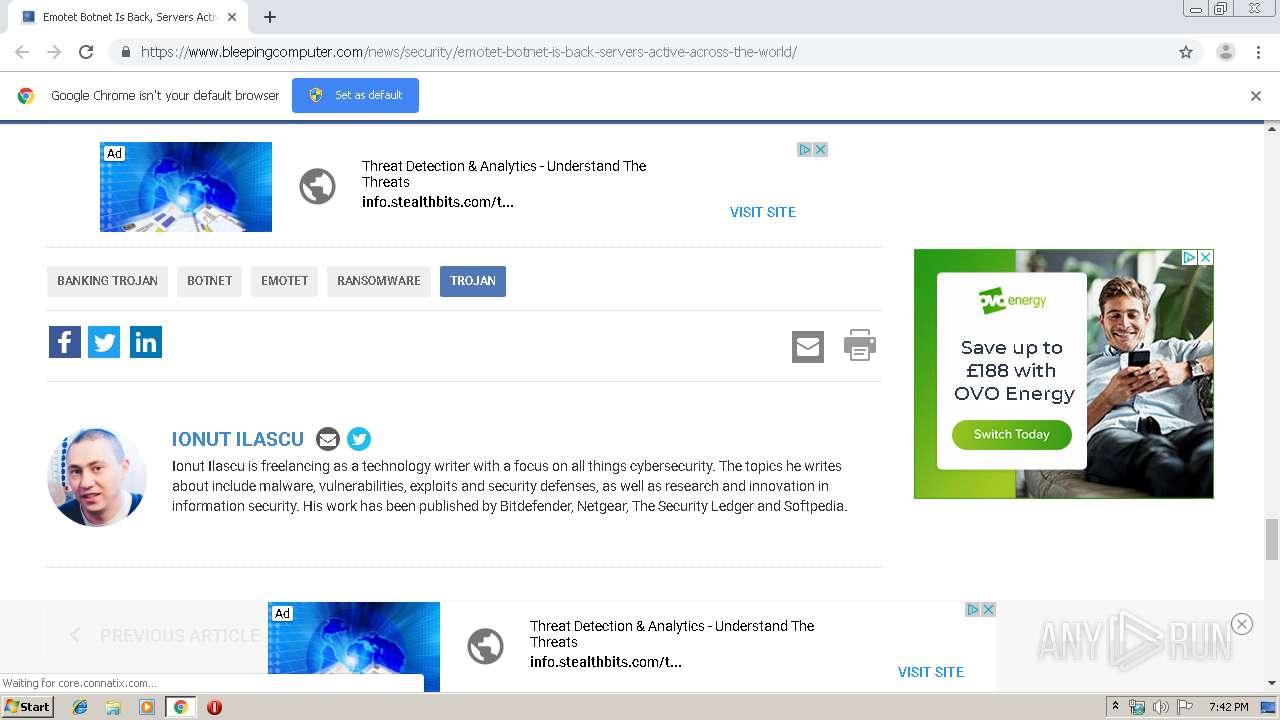Viewport: 1280px width, 720px height.
Task: Click top stealthbits ad image
Action: pyautogui.click(x=186, y=187)
